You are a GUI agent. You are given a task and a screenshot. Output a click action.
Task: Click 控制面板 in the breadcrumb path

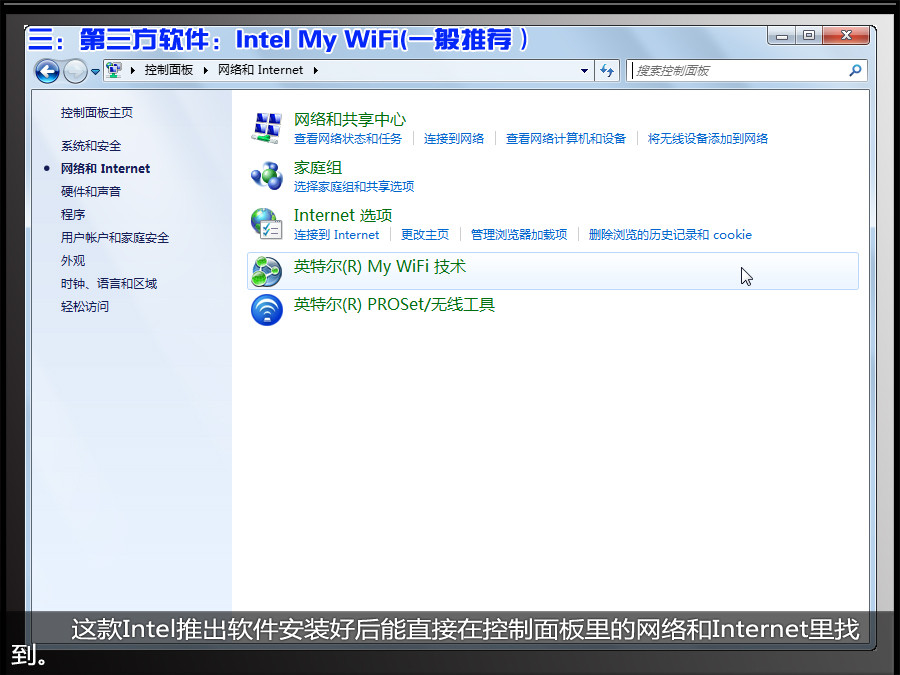pyautogui.click(x=169, y=71)
